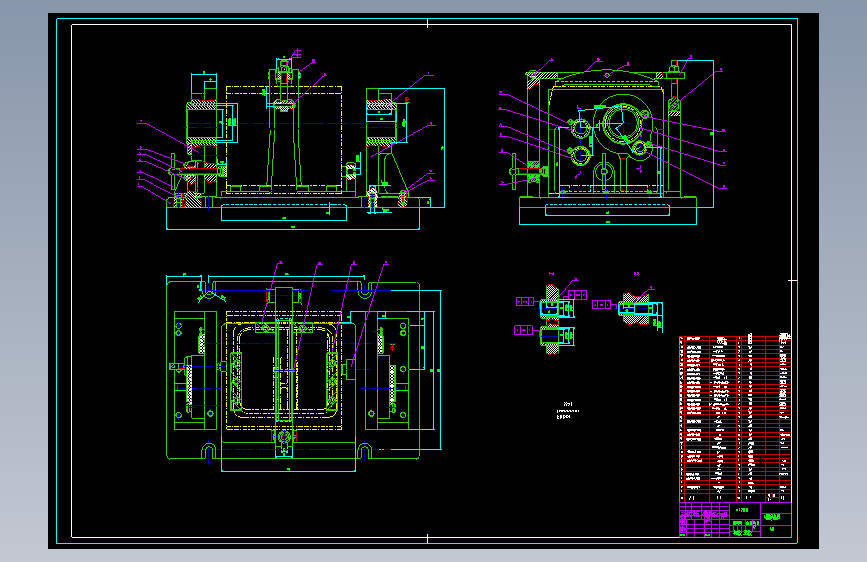This screenshot has width=867, height=562.
Task: Click the bottom-right U-slot in plan view
Action: pyautogui.click(x=364, y=449)
